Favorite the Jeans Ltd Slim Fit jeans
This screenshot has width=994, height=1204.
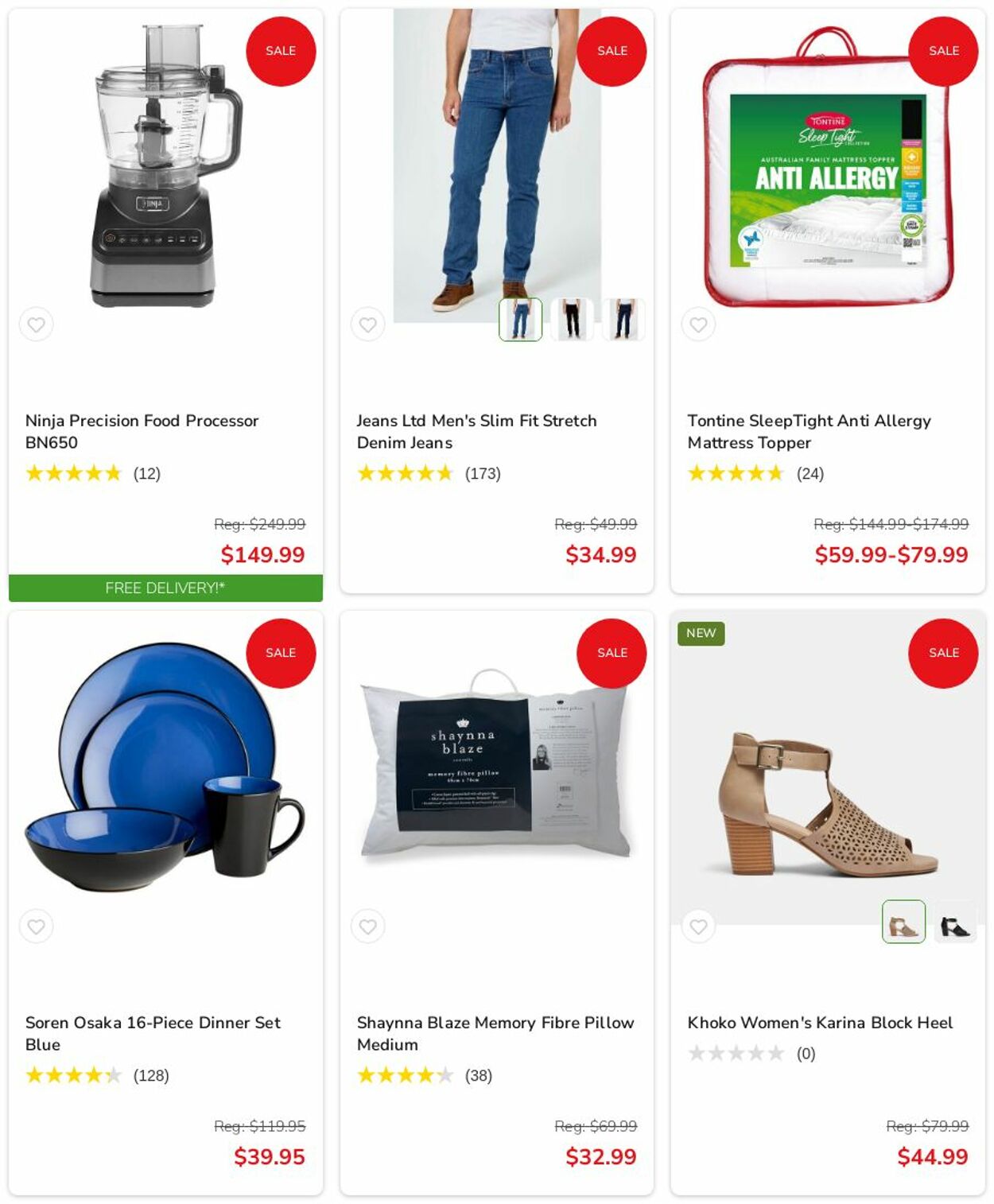coord(367,324)
